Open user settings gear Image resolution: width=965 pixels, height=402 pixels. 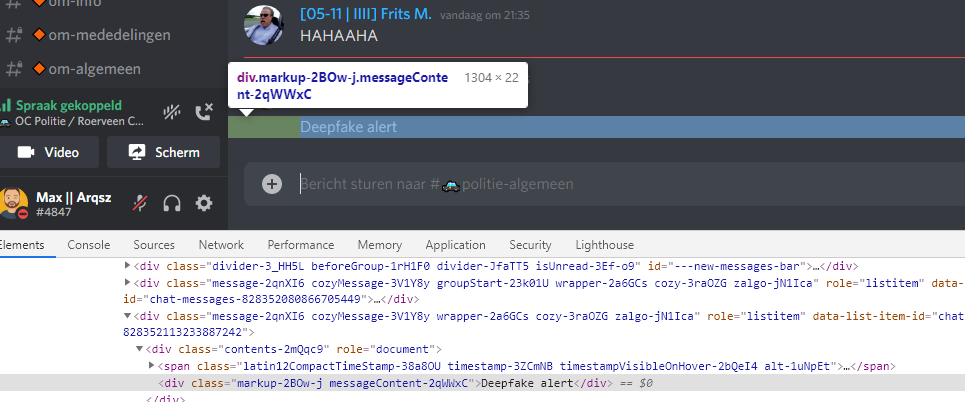pyautogui.click(x=204, y=203)
